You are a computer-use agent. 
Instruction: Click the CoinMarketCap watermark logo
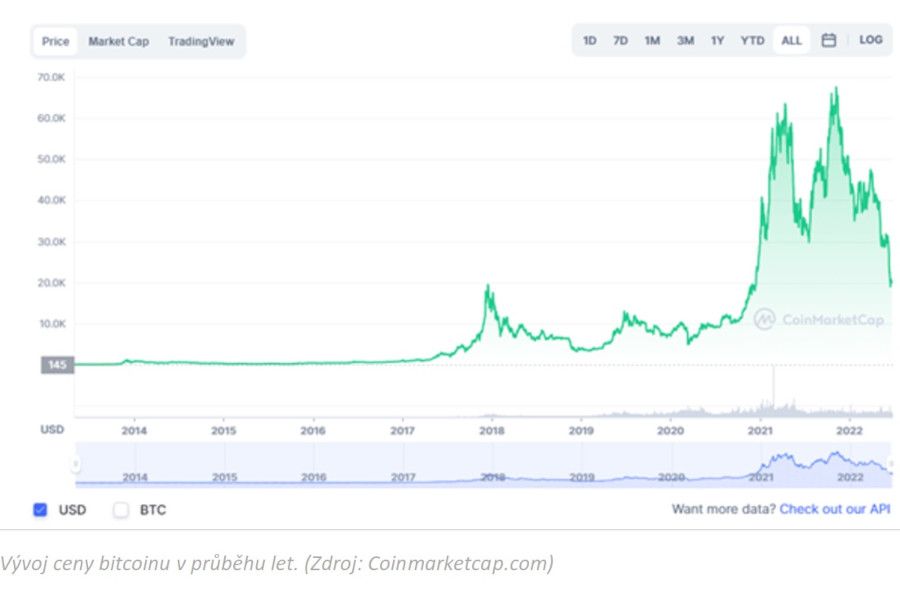(818, 319)
